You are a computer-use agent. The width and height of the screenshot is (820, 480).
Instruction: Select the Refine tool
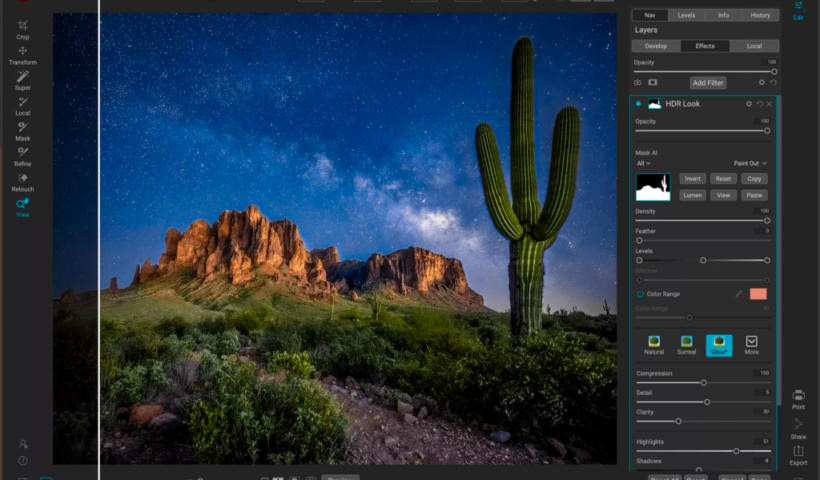tap(22, 154)
